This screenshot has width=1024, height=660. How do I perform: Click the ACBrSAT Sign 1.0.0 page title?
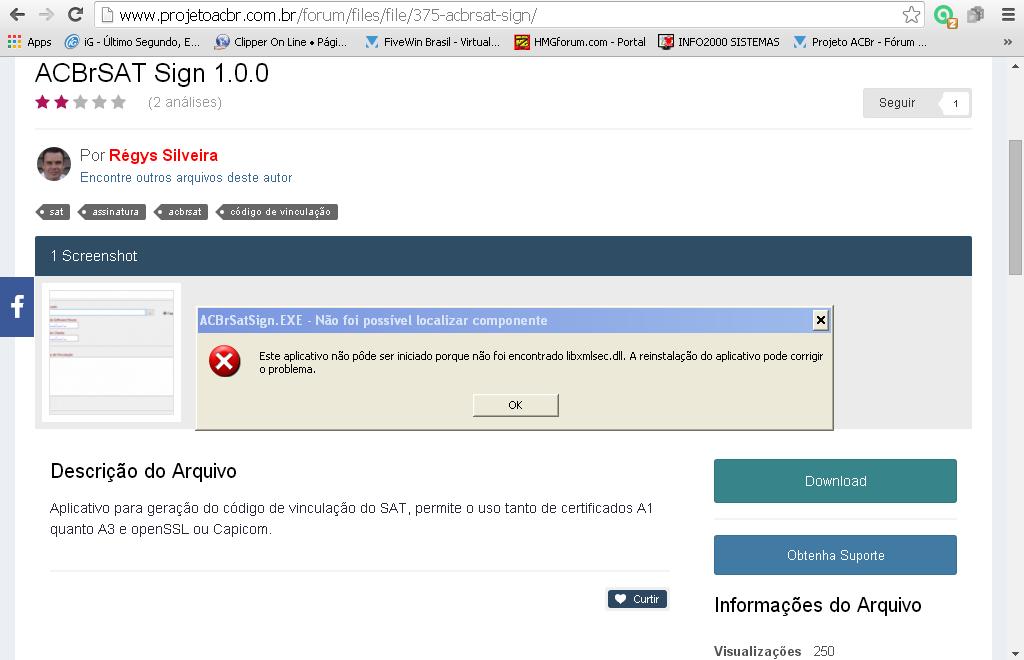point(152,73)
